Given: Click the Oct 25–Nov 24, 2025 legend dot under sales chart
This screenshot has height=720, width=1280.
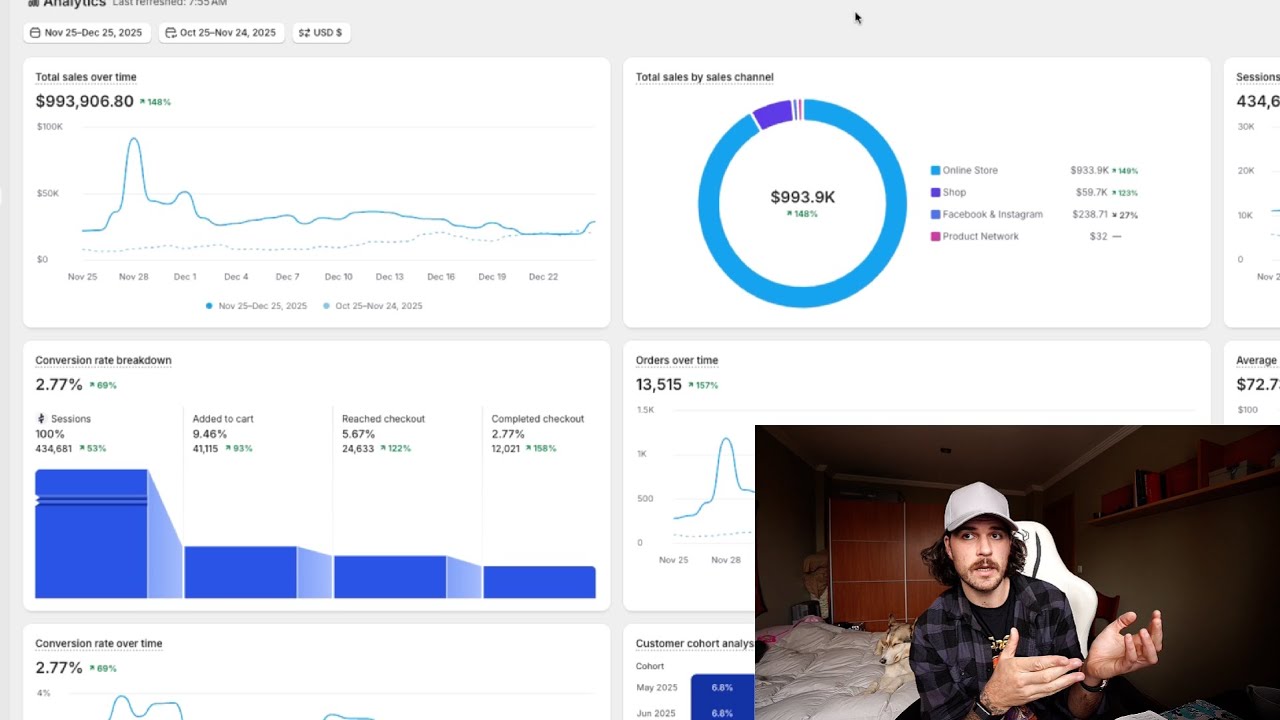Looking at the screenshot, I should click(326, 306).
